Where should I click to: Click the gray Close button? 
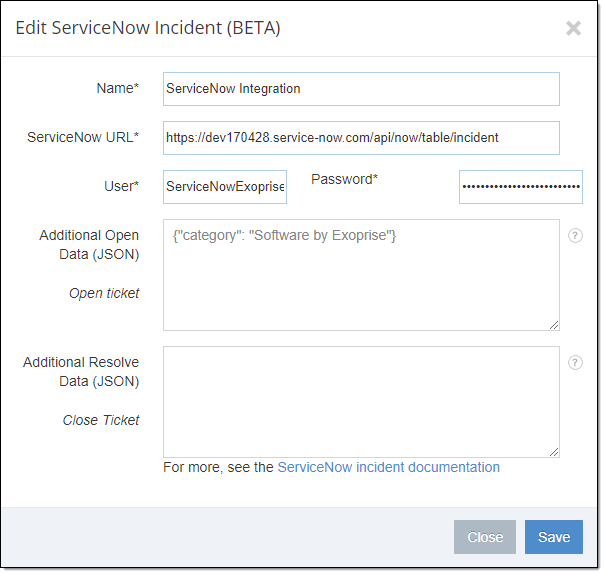(485, 537)
